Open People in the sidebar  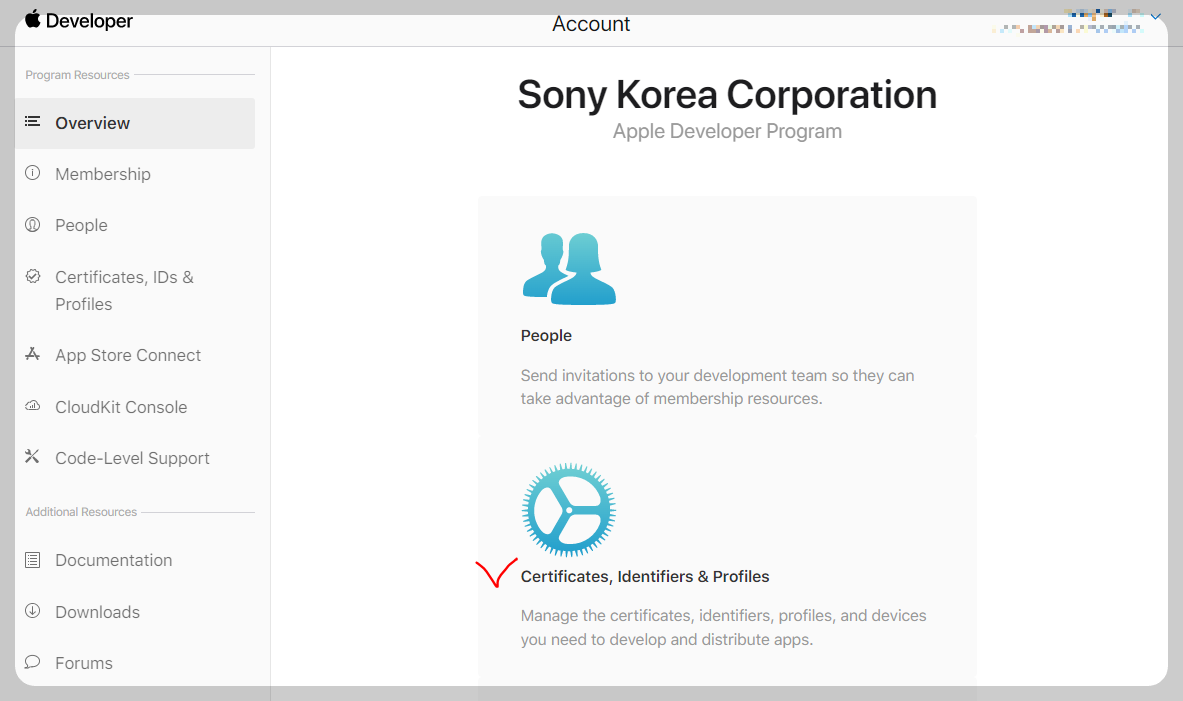pyautogui.click(x=81, y=226)
